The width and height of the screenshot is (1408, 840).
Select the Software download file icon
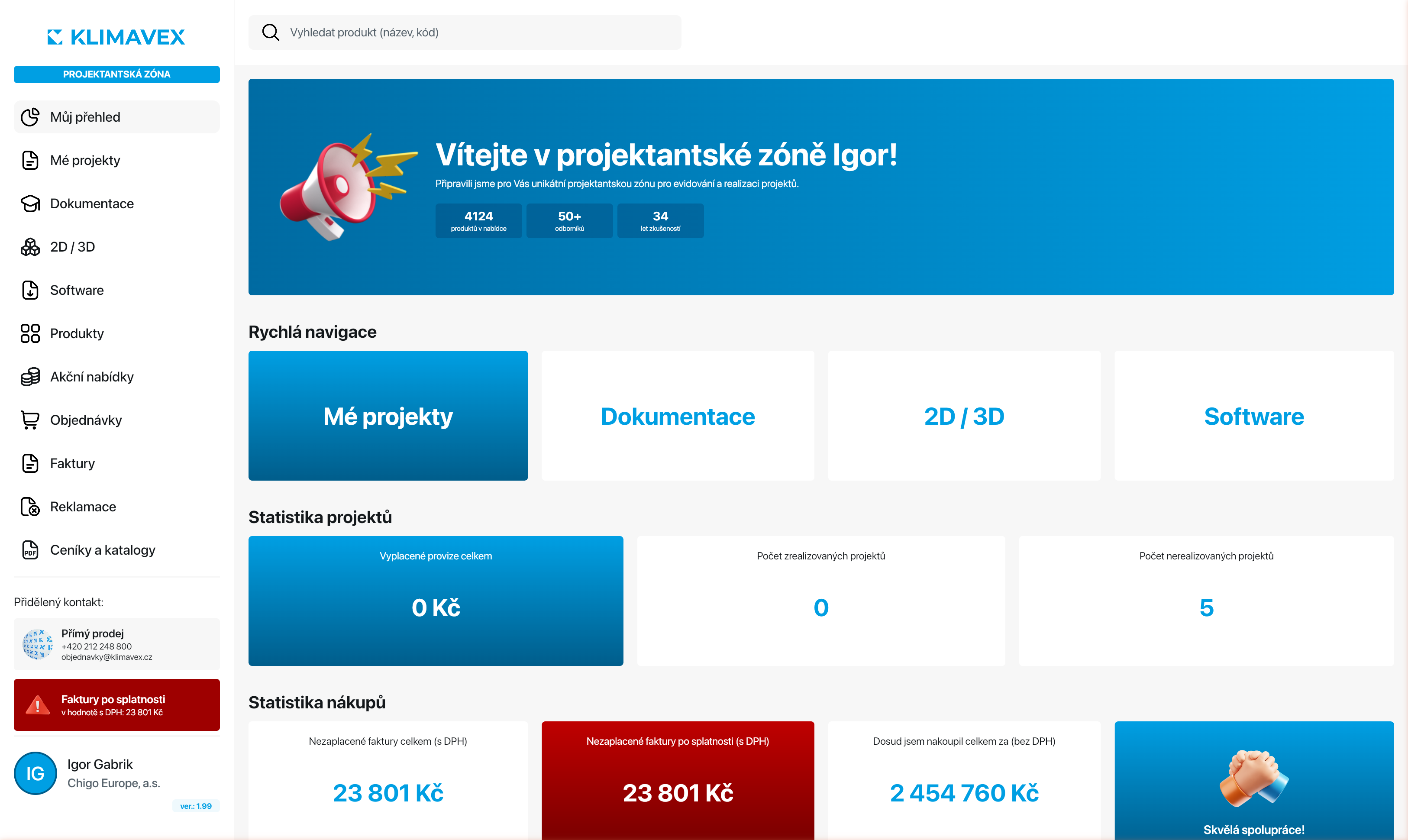click(30, 290)
